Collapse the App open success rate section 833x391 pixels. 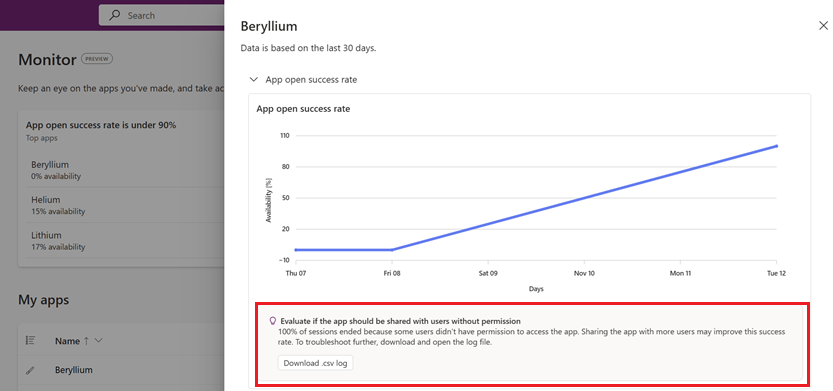253,80
